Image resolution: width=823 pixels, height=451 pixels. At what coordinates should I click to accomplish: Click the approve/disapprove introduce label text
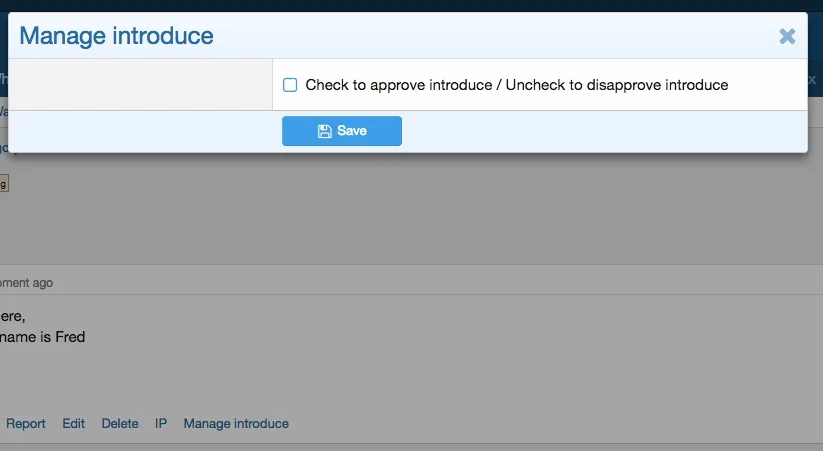pyautogui.click(x=516, y=85)
